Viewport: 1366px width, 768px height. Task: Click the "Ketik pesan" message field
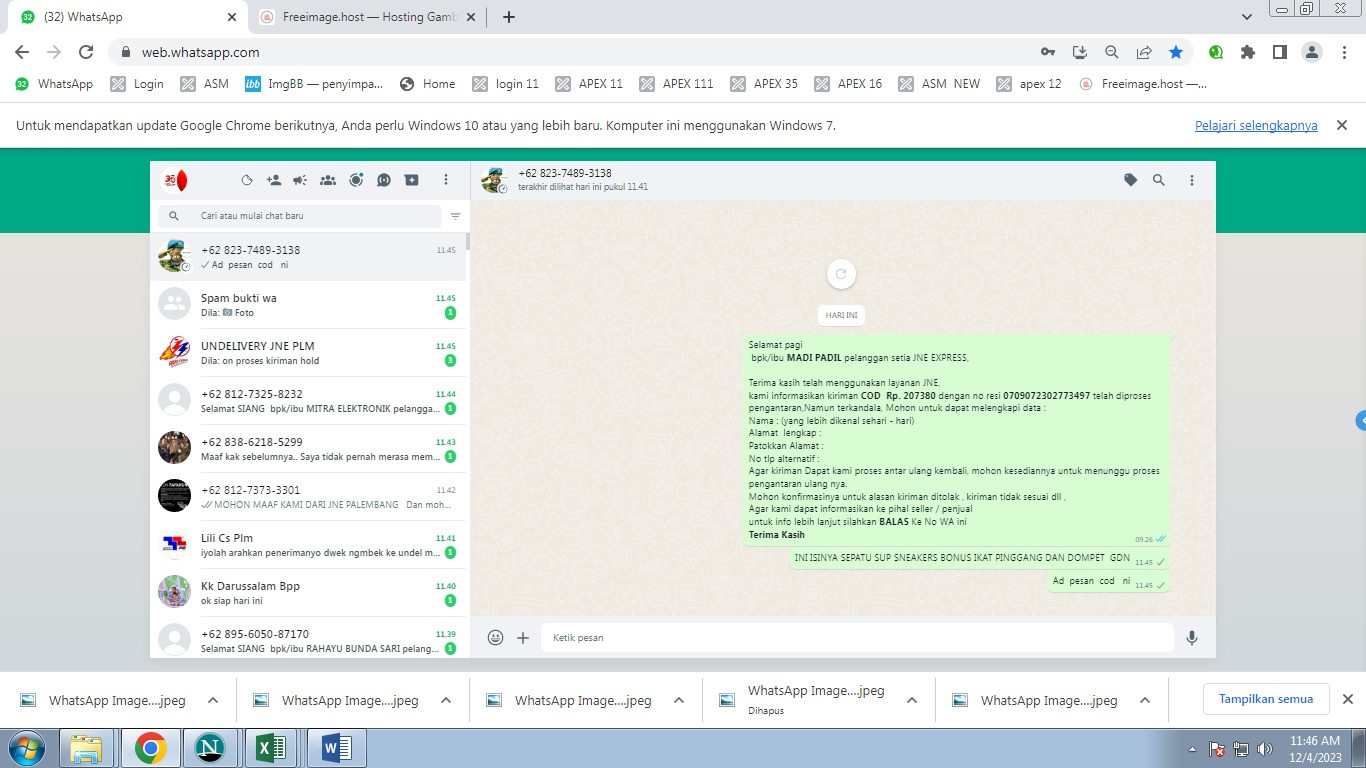(x=857, y=637)
